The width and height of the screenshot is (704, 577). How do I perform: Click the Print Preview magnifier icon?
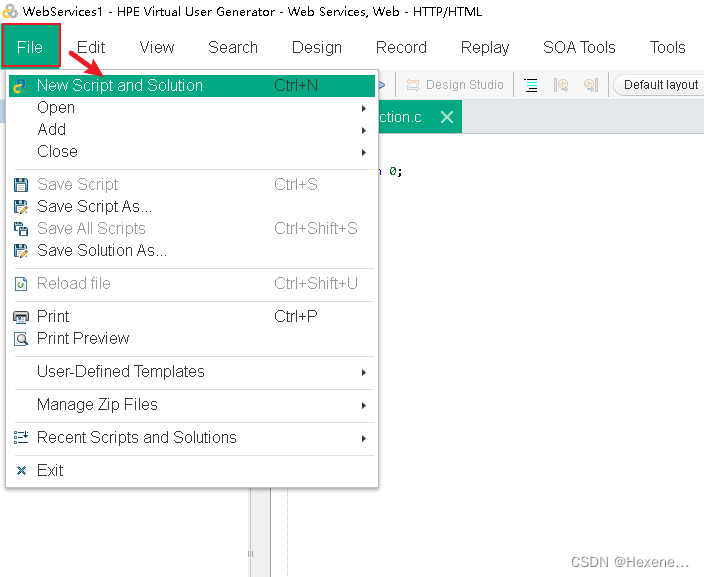click(x=21, y=339)
